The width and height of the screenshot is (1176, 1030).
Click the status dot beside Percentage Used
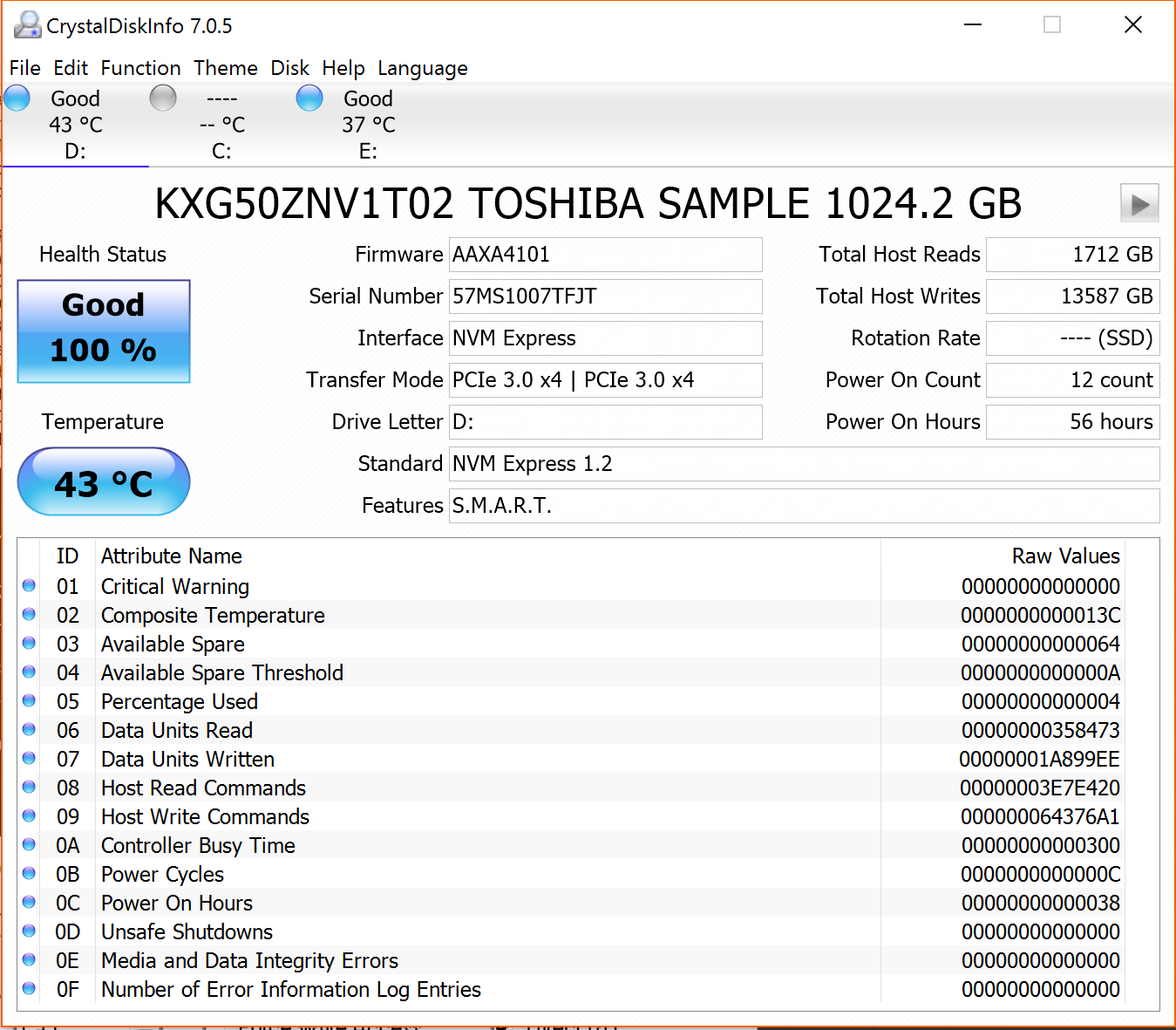[29, 701]
